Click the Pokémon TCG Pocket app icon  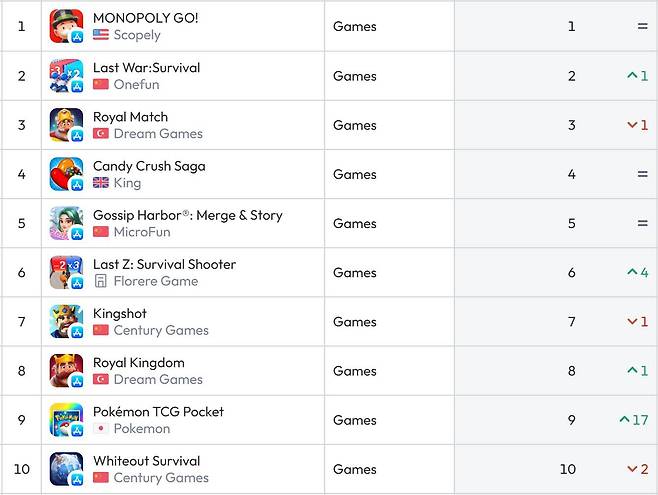click(66, 420)
